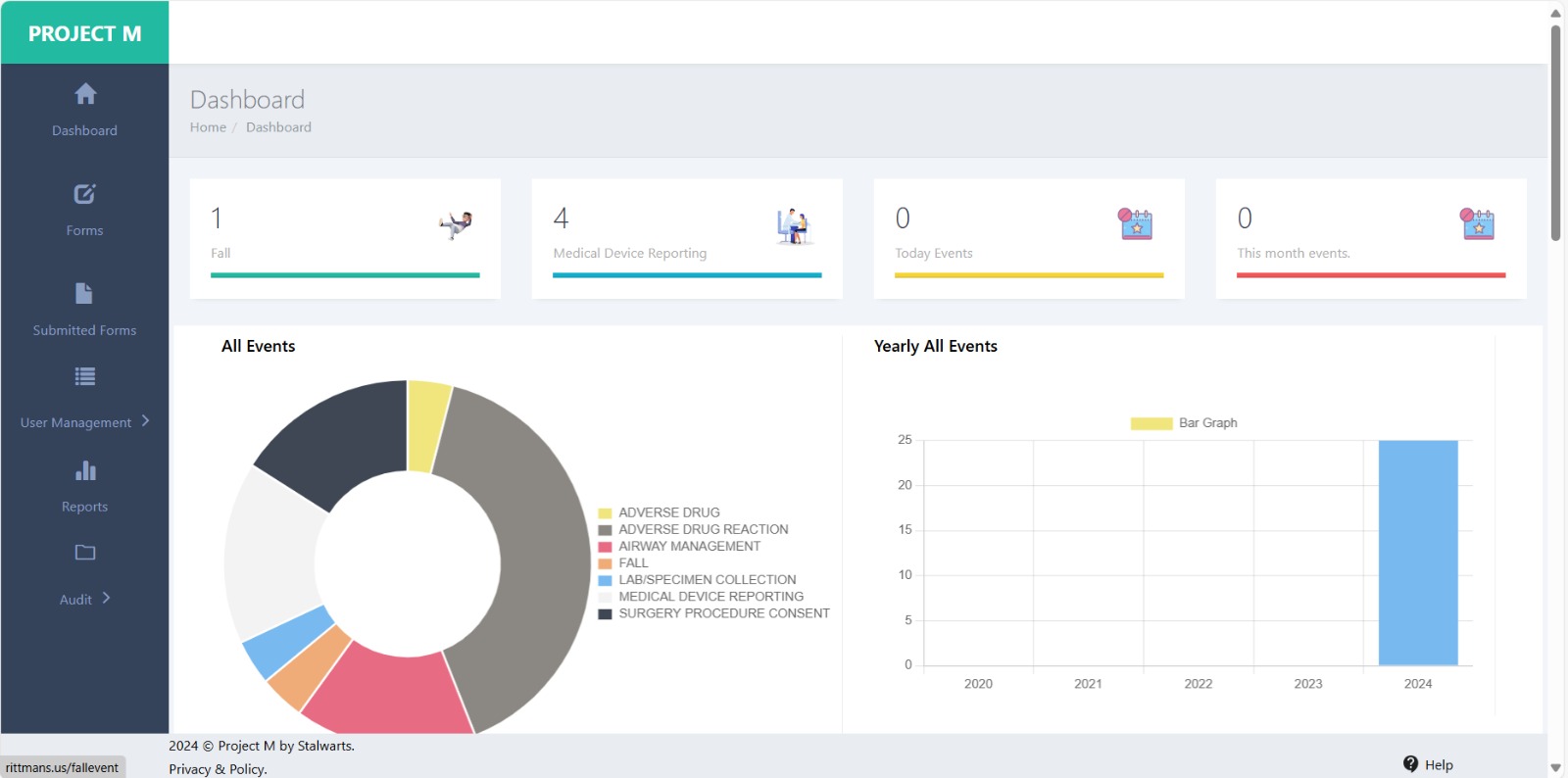Click the Today Events calendar icon

[1136, 224]
